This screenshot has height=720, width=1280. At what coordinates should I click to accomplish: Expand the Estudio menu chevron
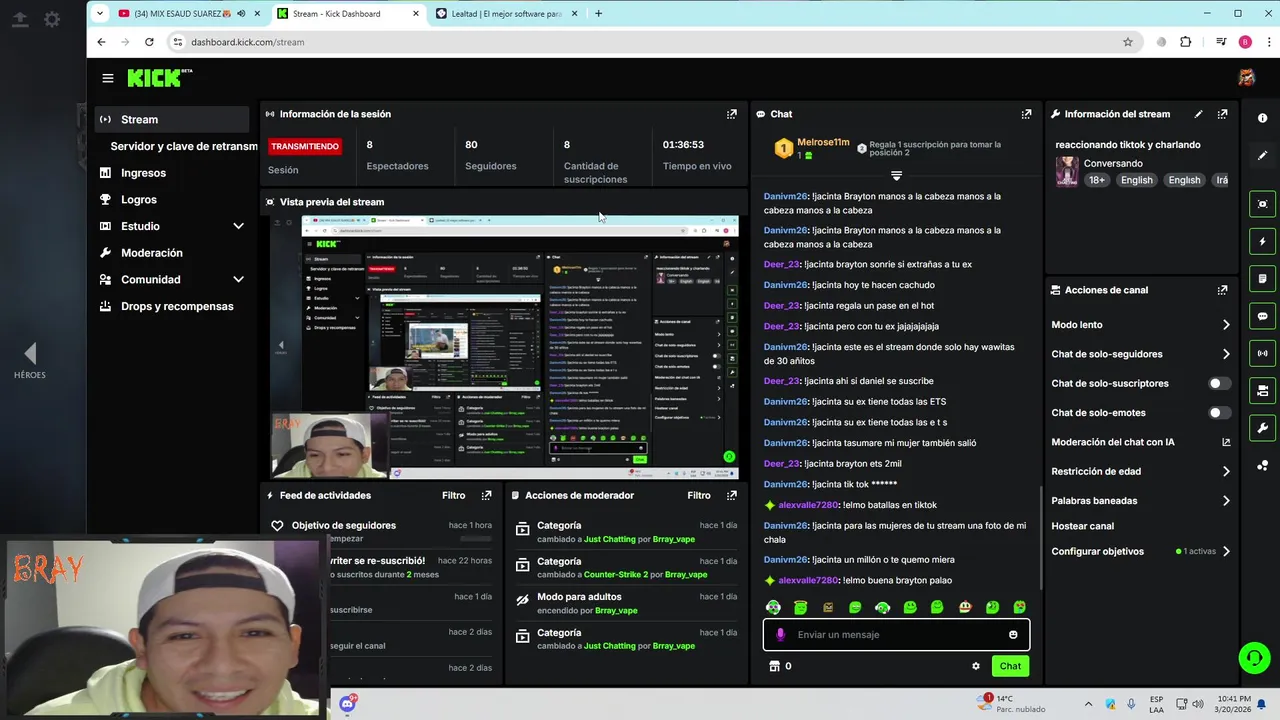[x=238, y=226]
